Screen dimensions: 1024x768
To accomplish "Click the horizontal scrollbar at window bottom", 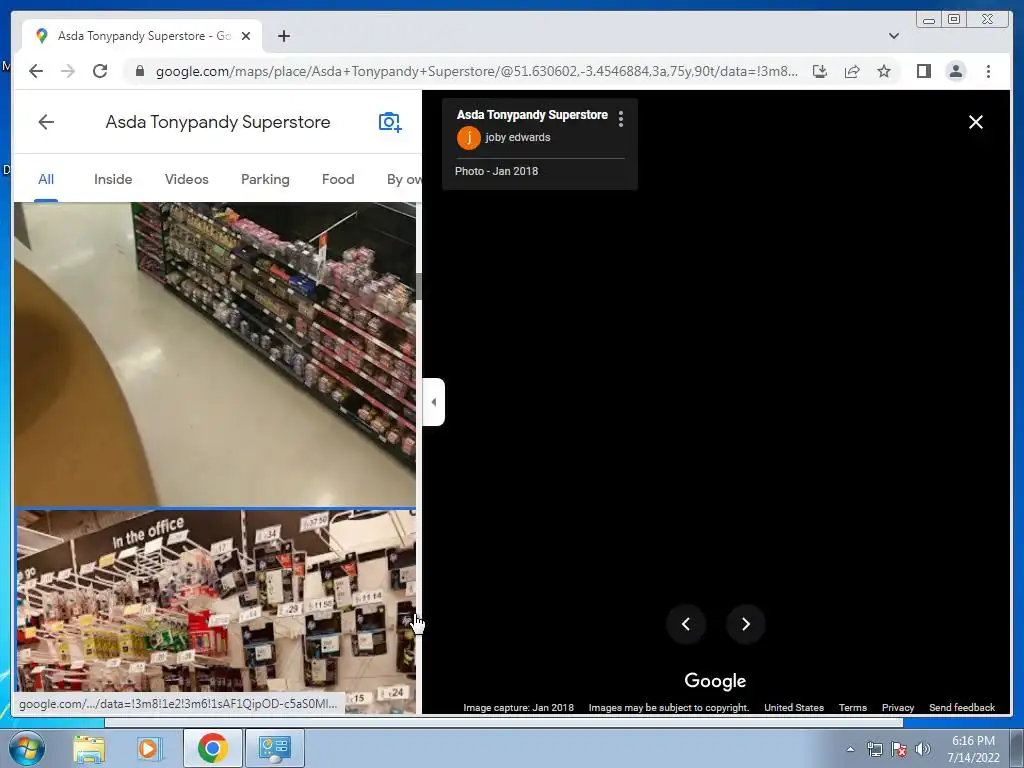I will click(x=504, y=722).
